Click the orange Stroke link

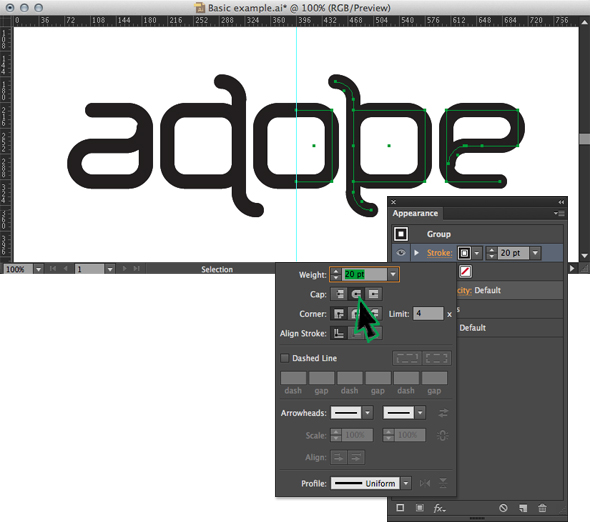click(439, 253)
